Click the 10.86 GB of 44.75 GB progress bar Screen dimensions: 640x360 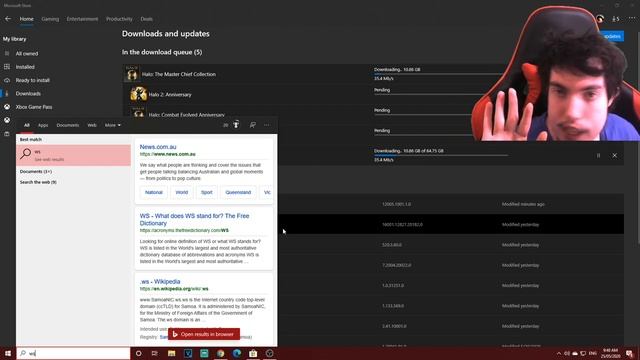[x=441, y=155]
